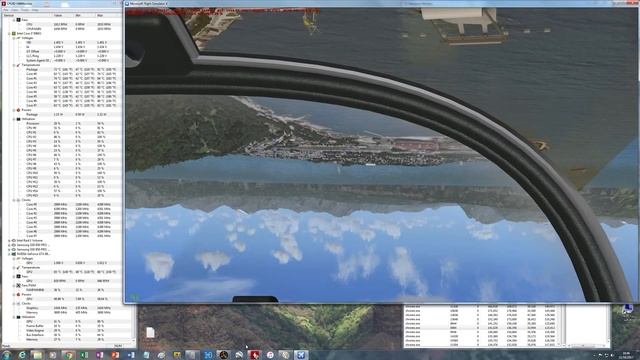Open the Help menu in HWMonitor
This screenshot has width=640, height=360.
(35, 10)
